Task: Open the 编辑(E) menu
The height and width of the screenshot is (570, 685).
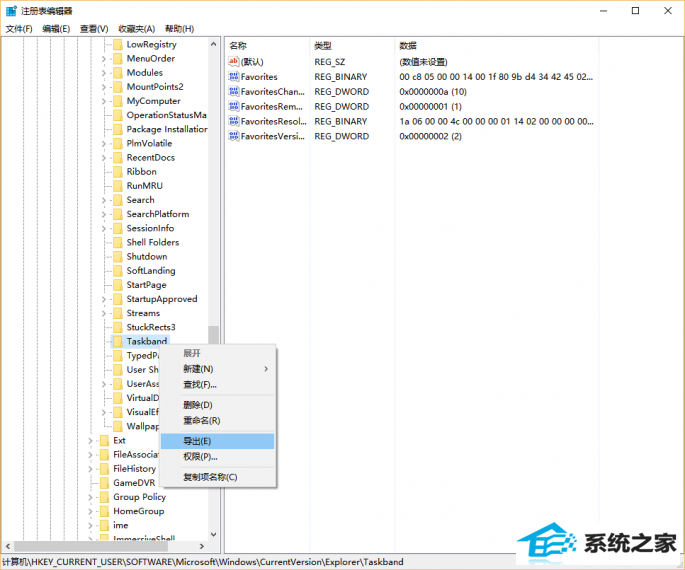Action: pyautogui.click(x=56, y=29)
